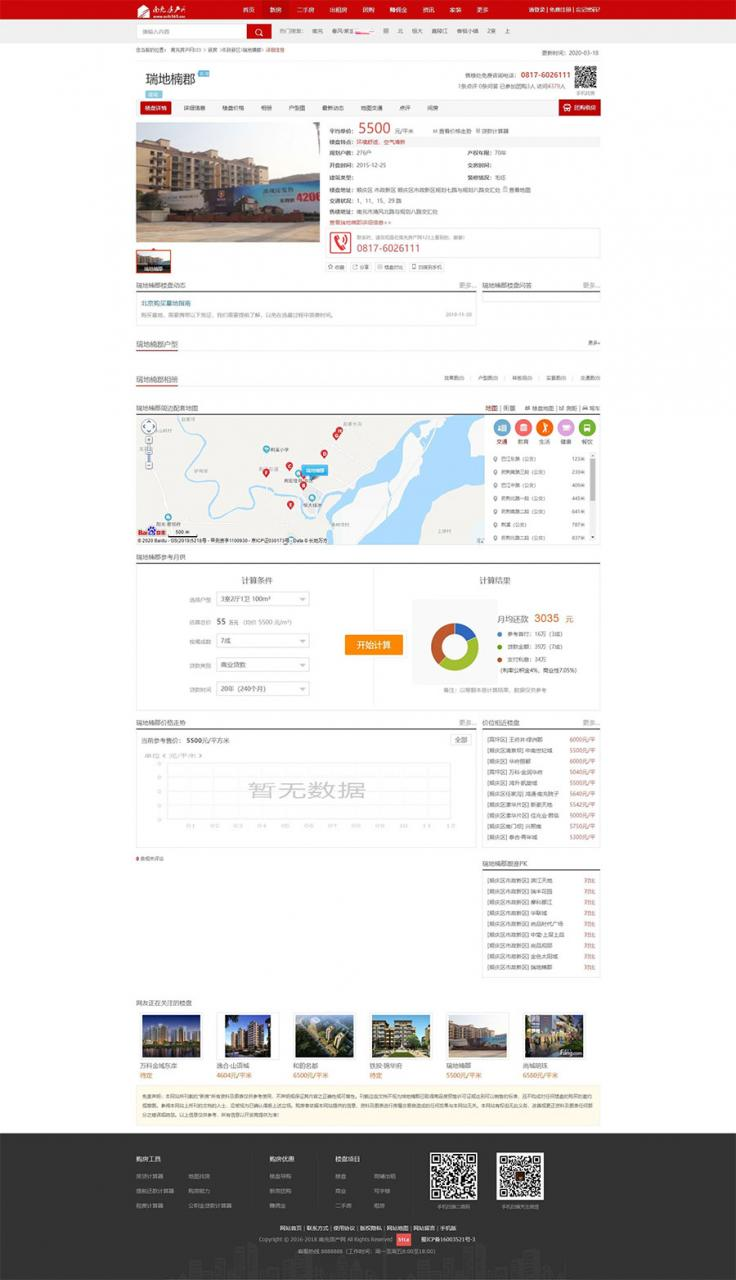This screenshot has height=1280, width=736.
Task: Open the 更多 top navigation item
Action: (483, 9)
